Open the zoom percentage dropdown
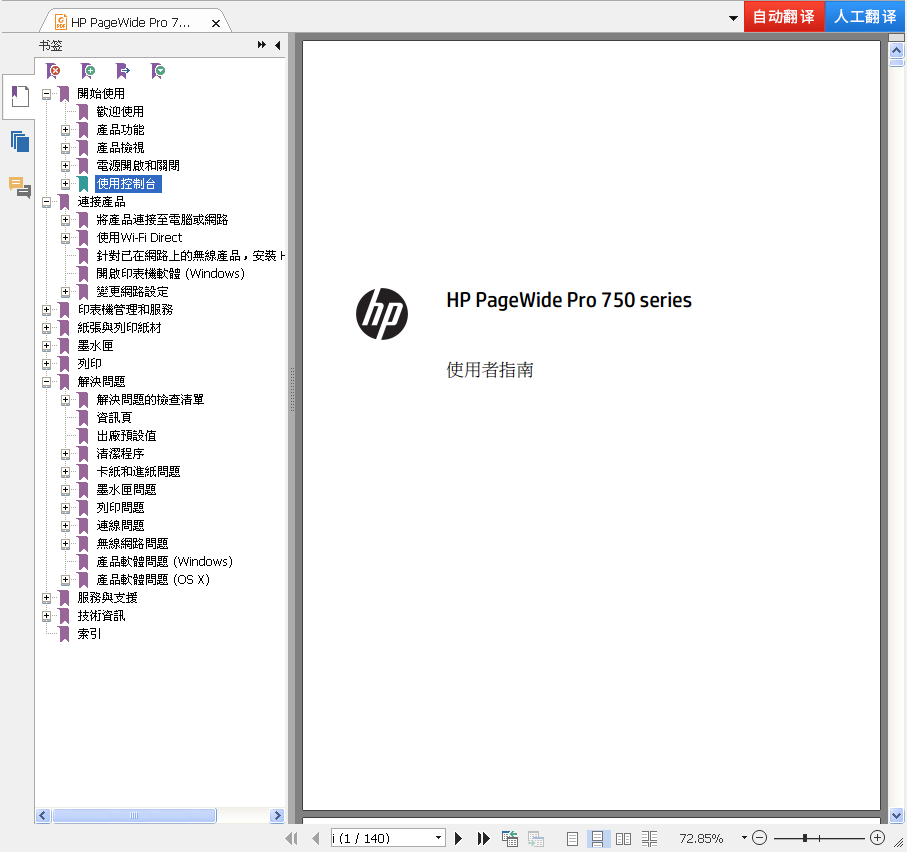 click(744, 838)
